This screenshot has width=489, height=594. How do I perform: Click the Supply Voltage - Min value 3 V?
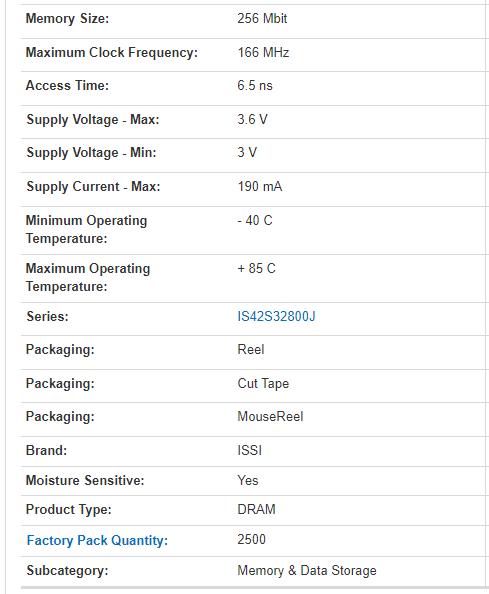[x=247, y=152]
